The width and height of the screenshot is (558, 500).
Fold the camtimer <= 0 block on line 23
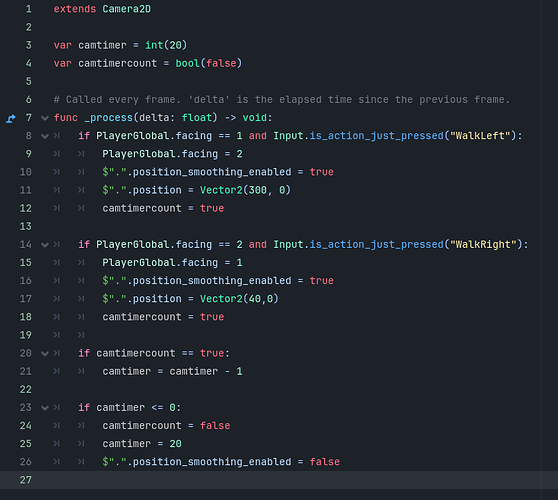pyautogui.click(x=44, y=408)
